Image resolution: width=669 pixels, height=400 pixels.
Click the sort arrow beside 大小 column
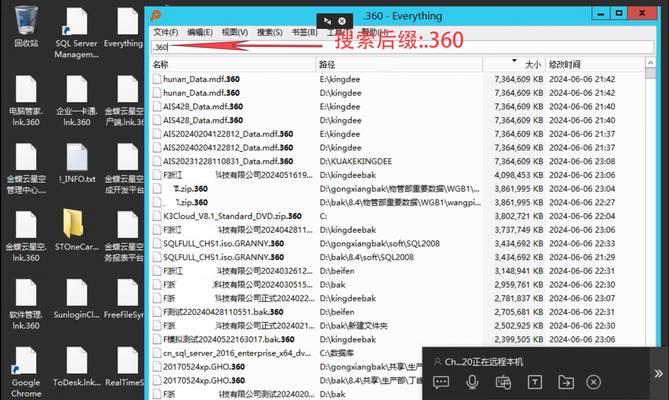tap(514, 61)
